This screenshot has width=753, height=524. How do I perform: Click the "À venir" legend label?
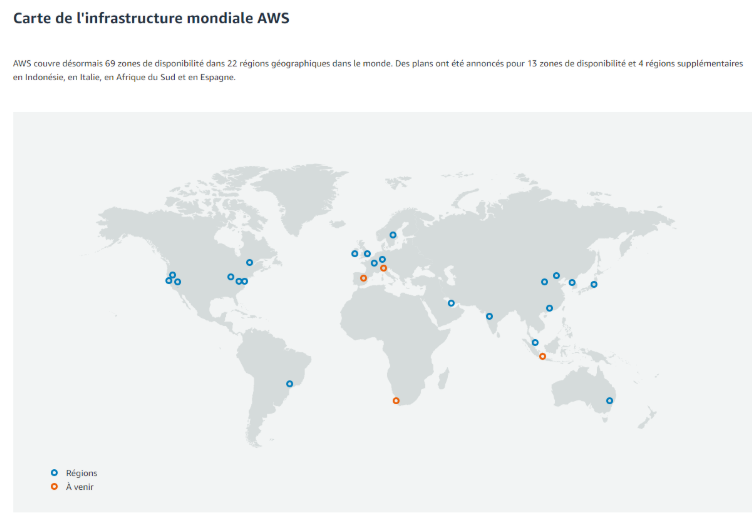point(80,487)
